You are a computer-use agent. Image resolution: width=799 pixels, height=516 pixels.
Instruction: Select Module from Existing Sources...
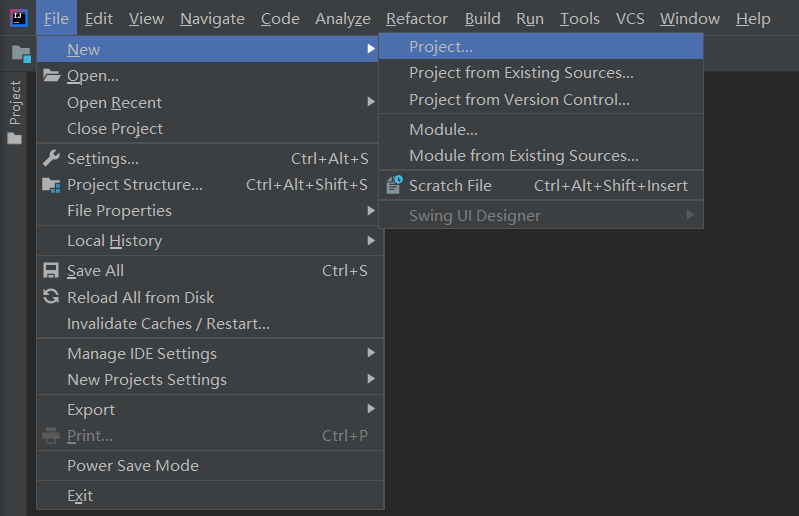click(x=523, y=156)
